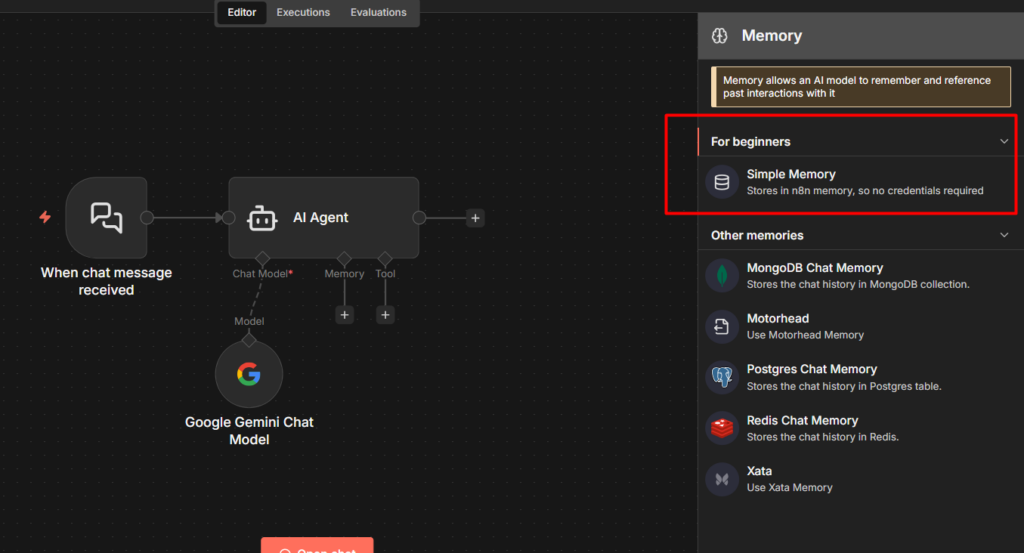Click the AI Agent node label

(x=320, y=217)
